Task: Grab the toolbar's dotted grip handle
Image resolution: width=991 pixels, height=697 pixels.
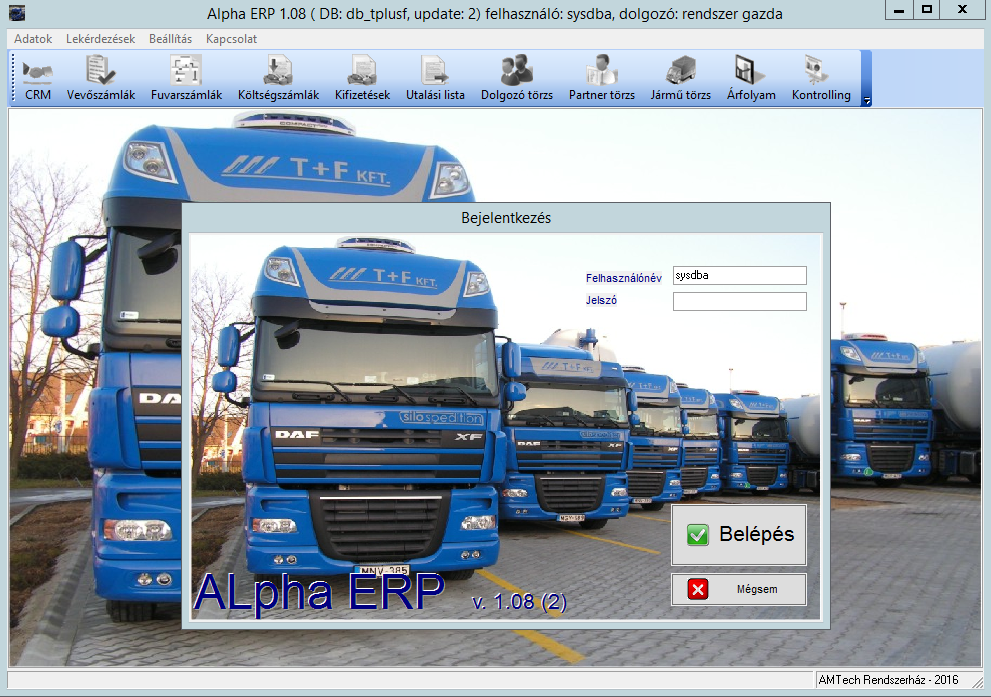Action: (x=13, y=78)
